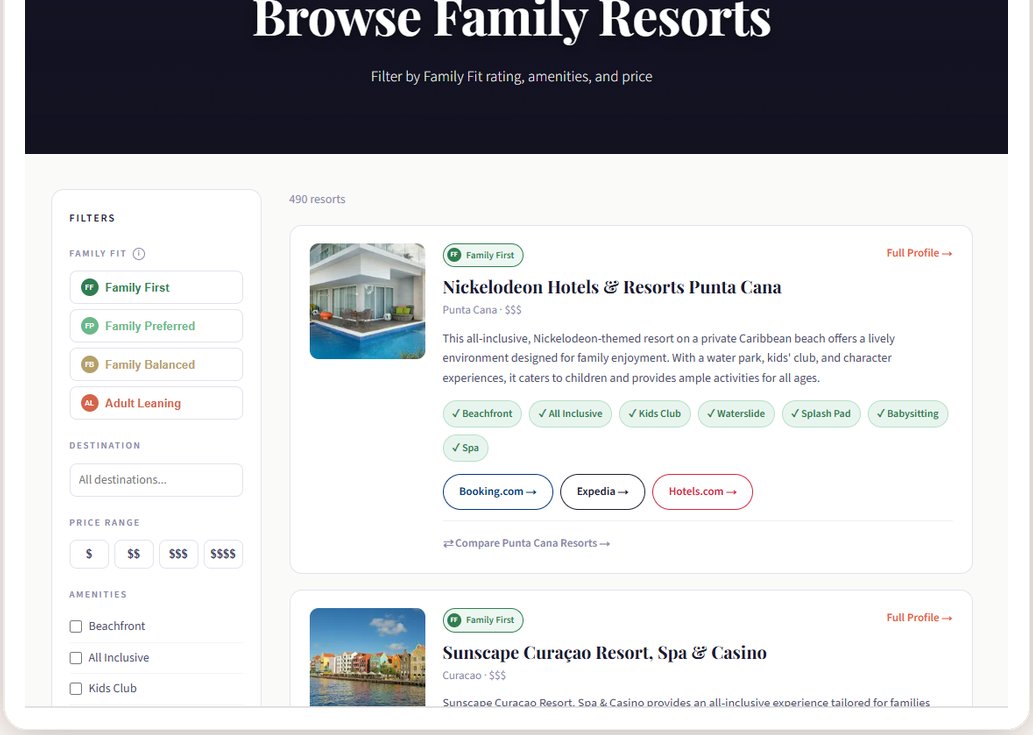Viewport: 1033px width, 735px height.
Task: Select the Family Balanced filter
Action: 156,364
